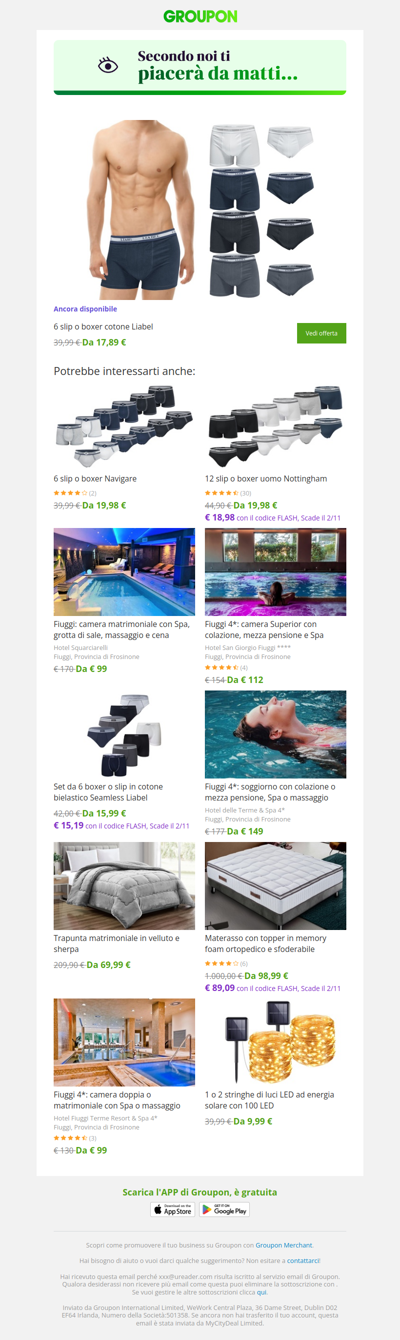400x1340 pixels.
Task: Open Trapunta matrimoniale in velluto e sherpa
Action: [118, 945]
